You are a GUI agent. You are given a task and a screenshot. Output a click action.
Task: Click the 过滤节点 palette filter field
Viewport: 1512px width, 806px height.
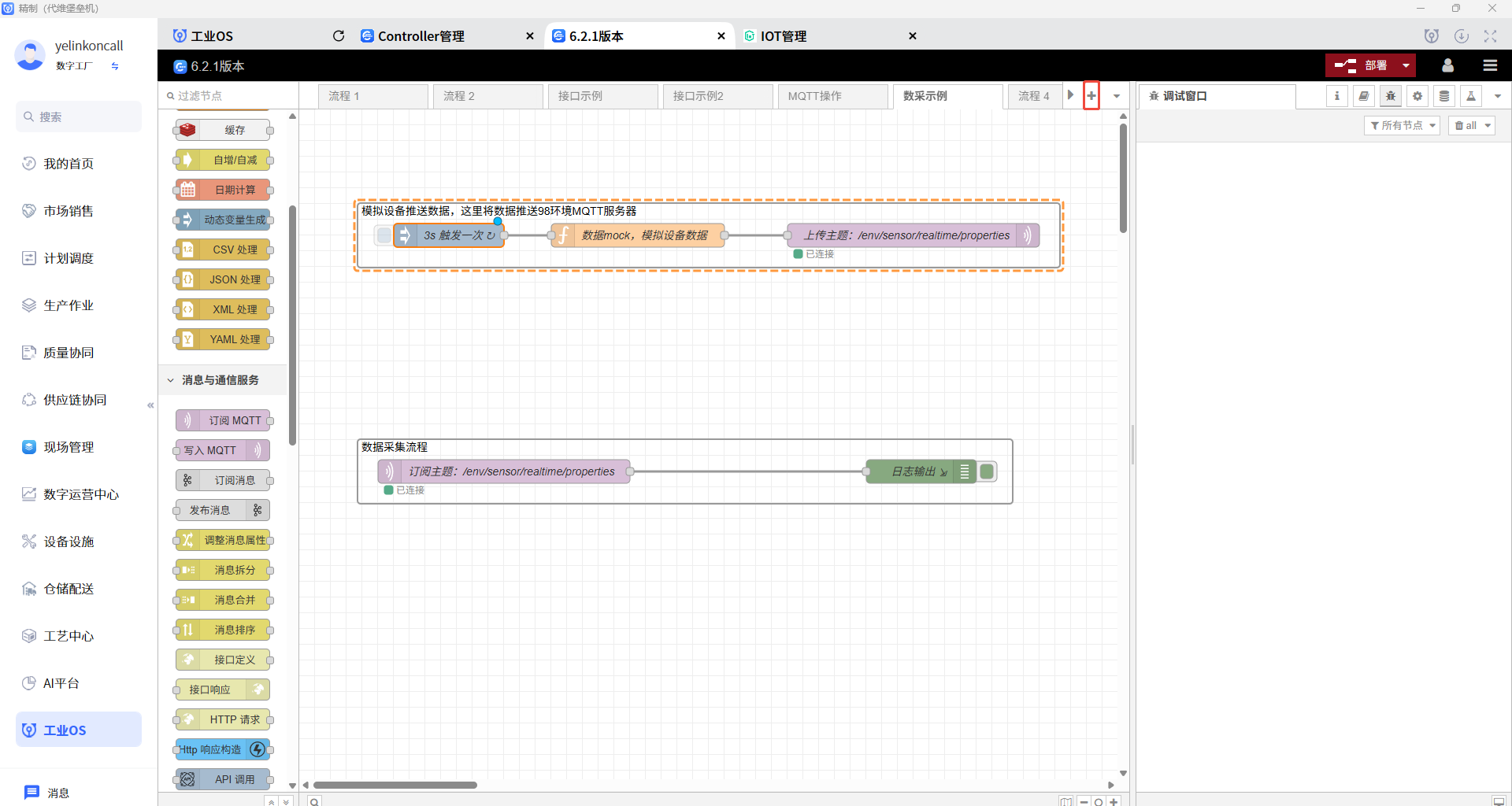click(x=228, y=96)
